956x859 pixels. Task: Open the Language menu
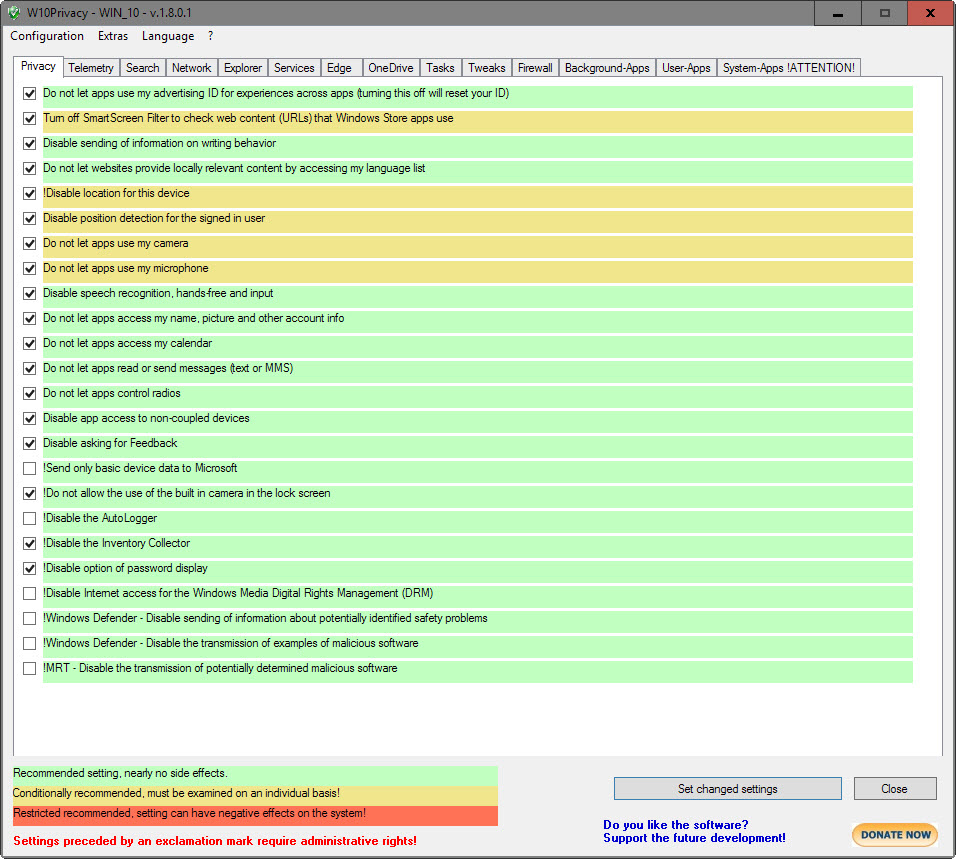tap(168, 36)
